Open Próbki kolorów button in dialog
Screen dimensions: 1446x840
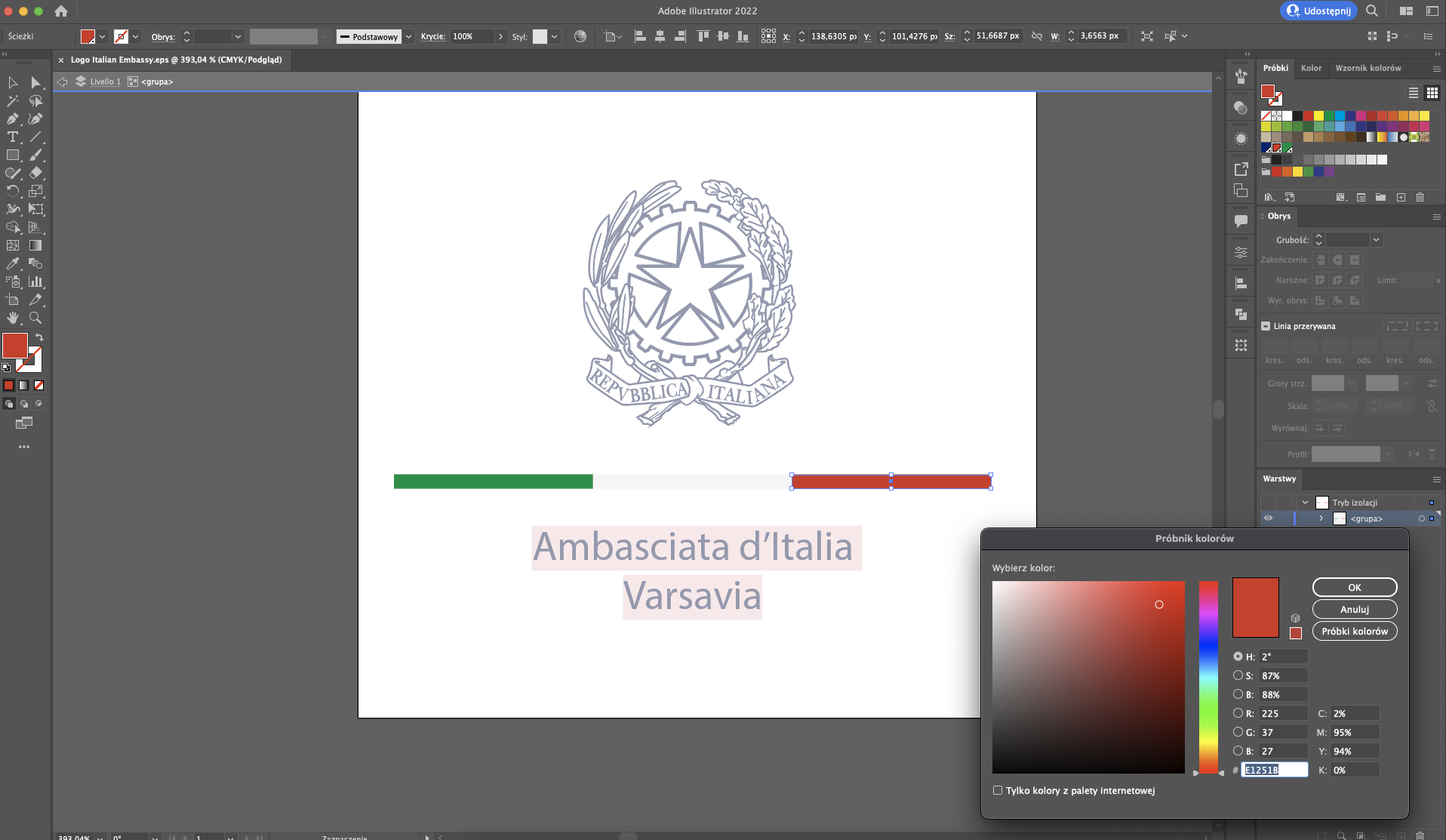pos(1355,631)
